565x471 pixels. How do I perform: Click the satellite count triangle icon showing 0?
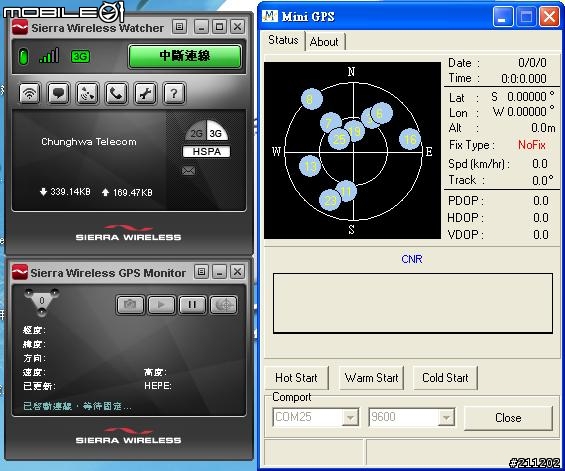pyautogui.click(x=42, y=302)
